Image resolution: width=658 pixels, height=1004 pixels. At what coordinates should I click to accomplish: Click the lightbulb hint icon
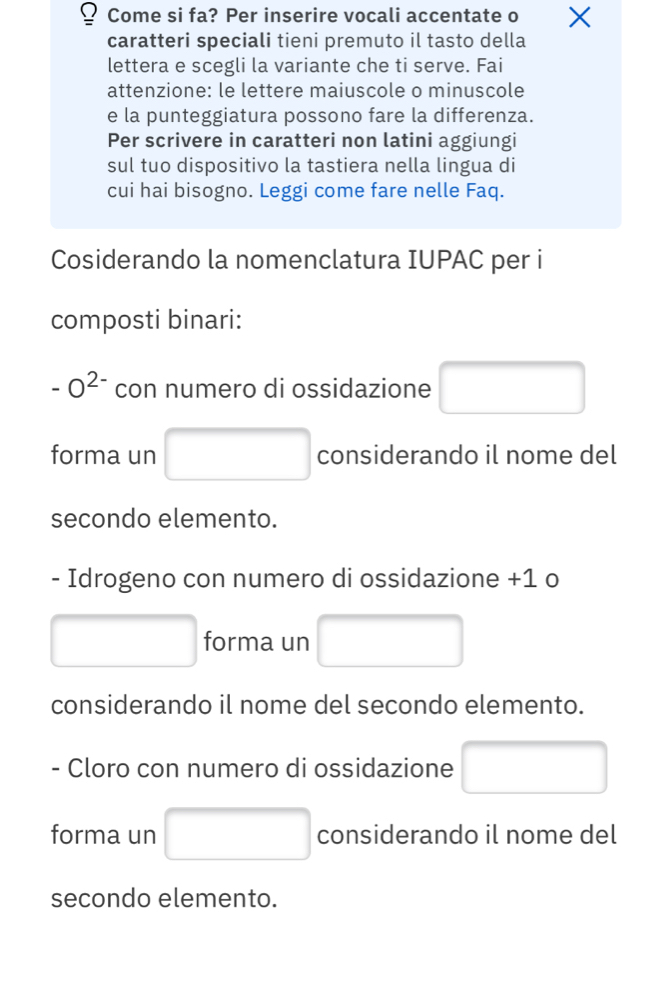(90, 14)
